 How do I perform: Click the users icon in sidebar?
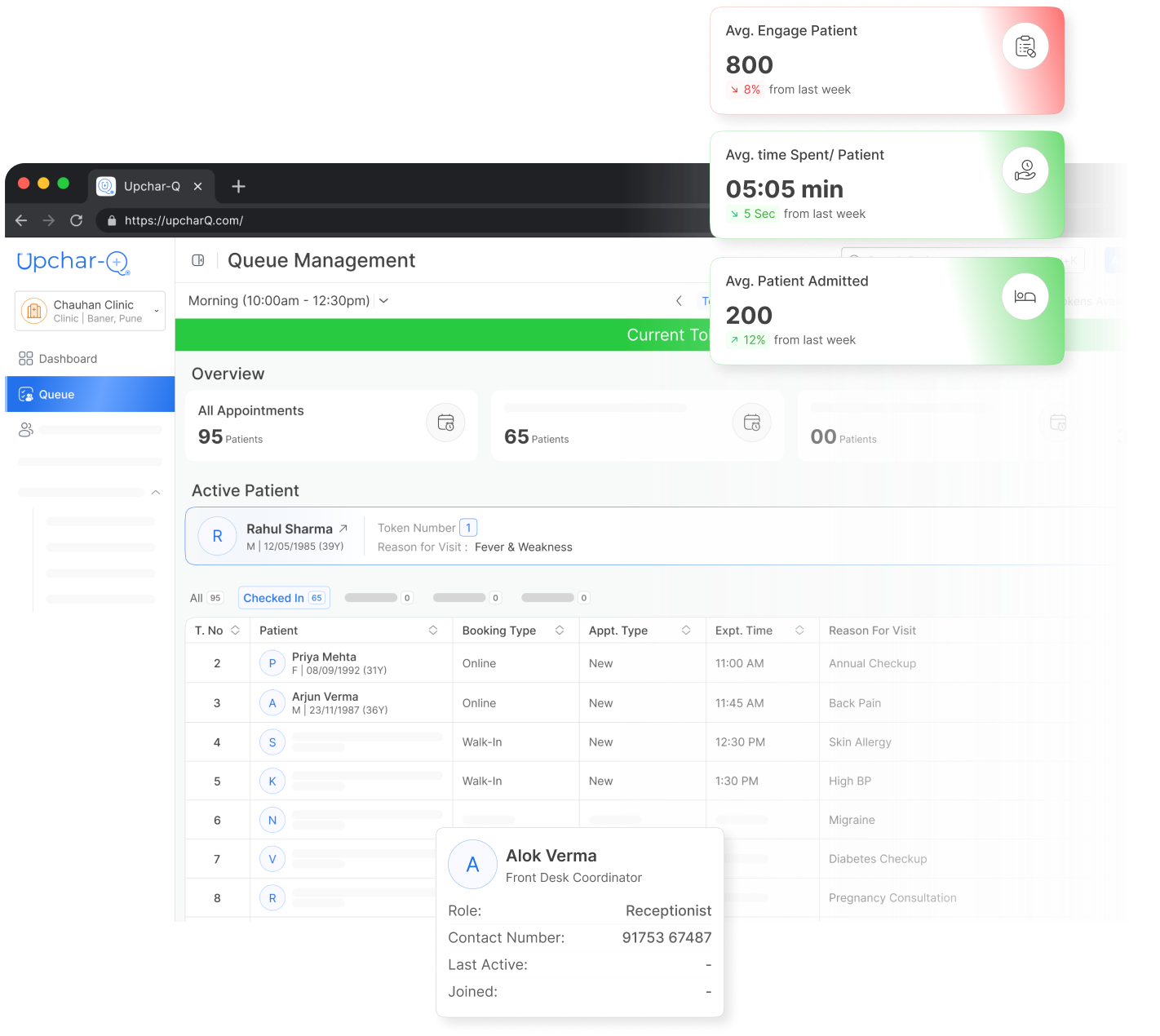(26, 430)
